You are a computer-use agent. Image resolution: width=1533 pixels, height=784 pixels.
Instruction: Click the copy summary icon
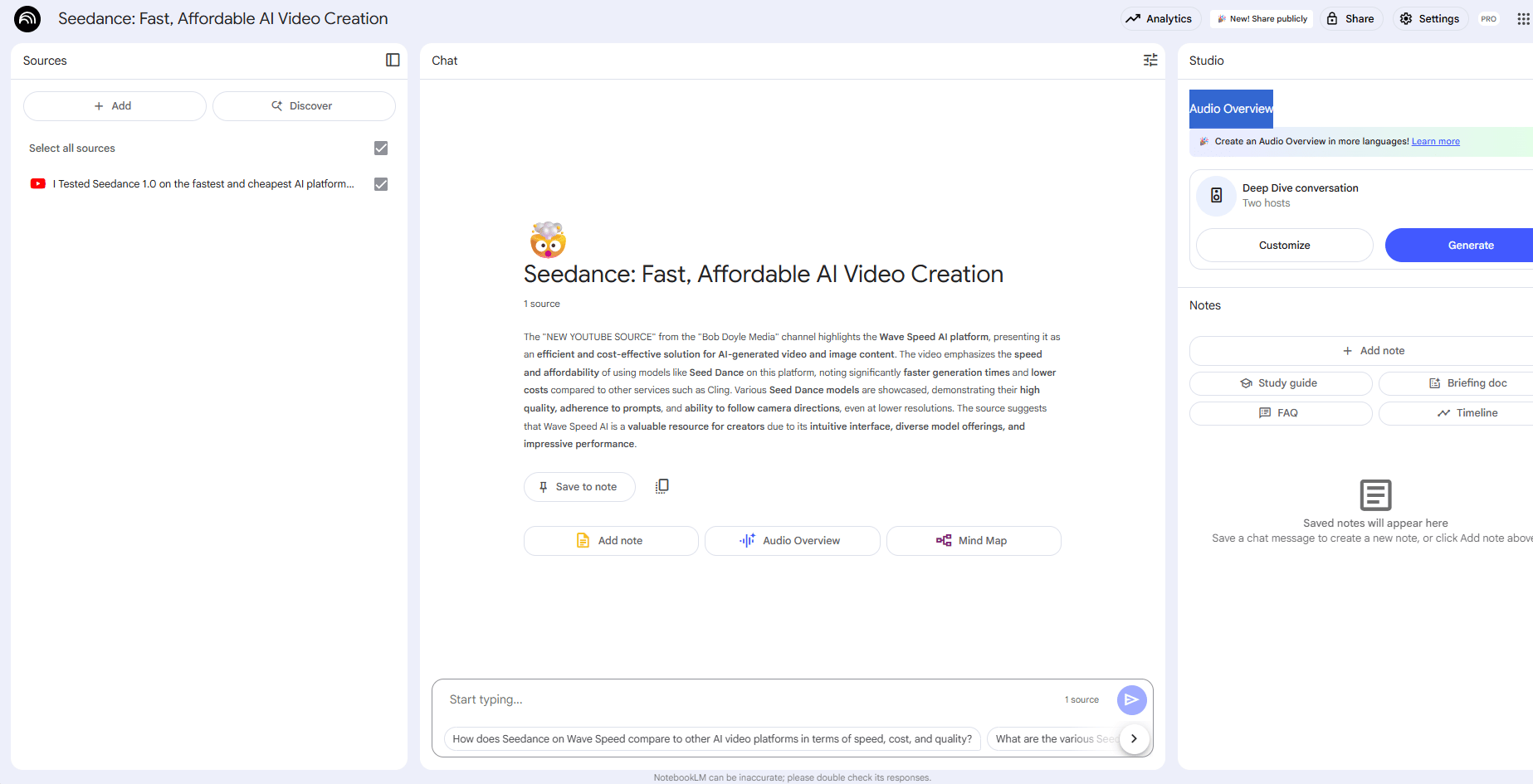click(662, 486)
